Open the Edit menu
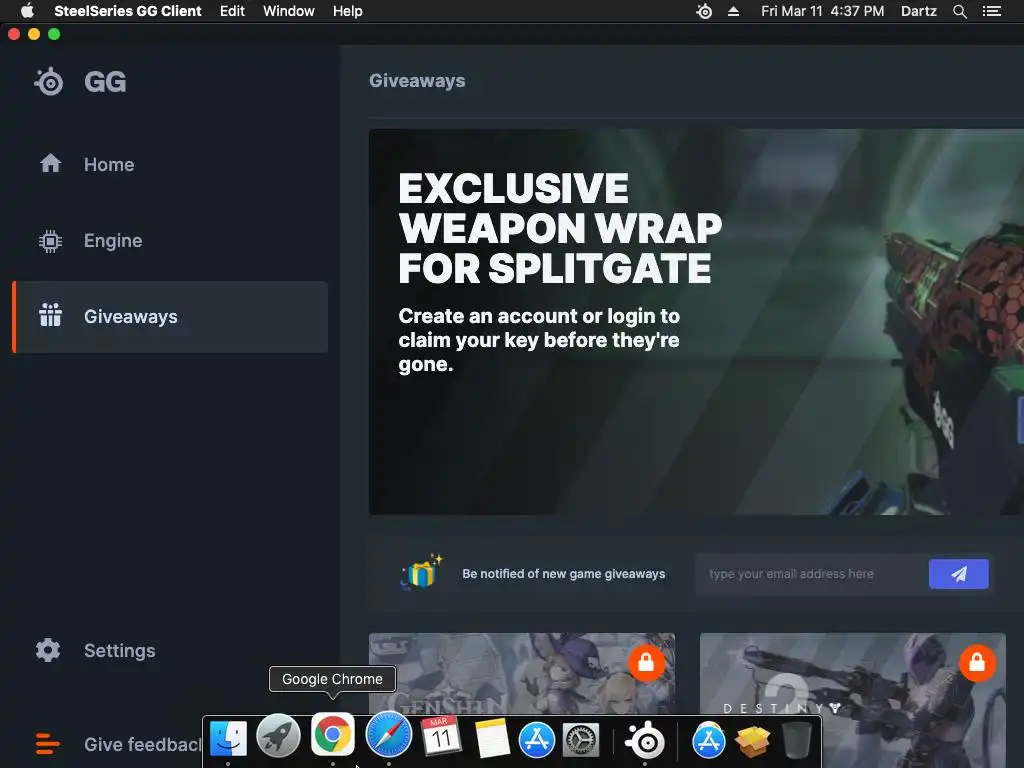This screenshot has width=1024, height=768. pyautogui.click(x=232, y=11)
